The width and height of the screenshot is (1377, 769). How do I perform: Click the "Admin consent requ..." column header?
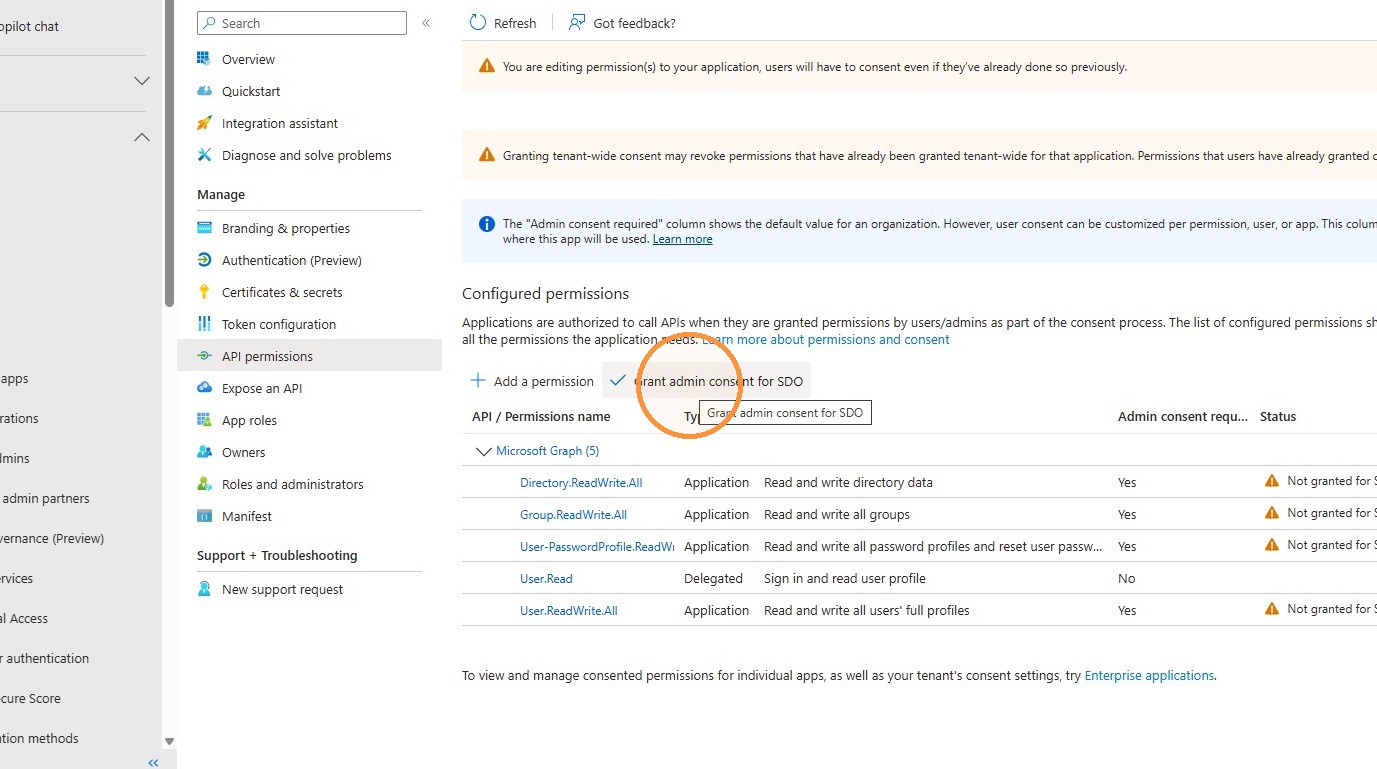click(x=1183, y=417)
